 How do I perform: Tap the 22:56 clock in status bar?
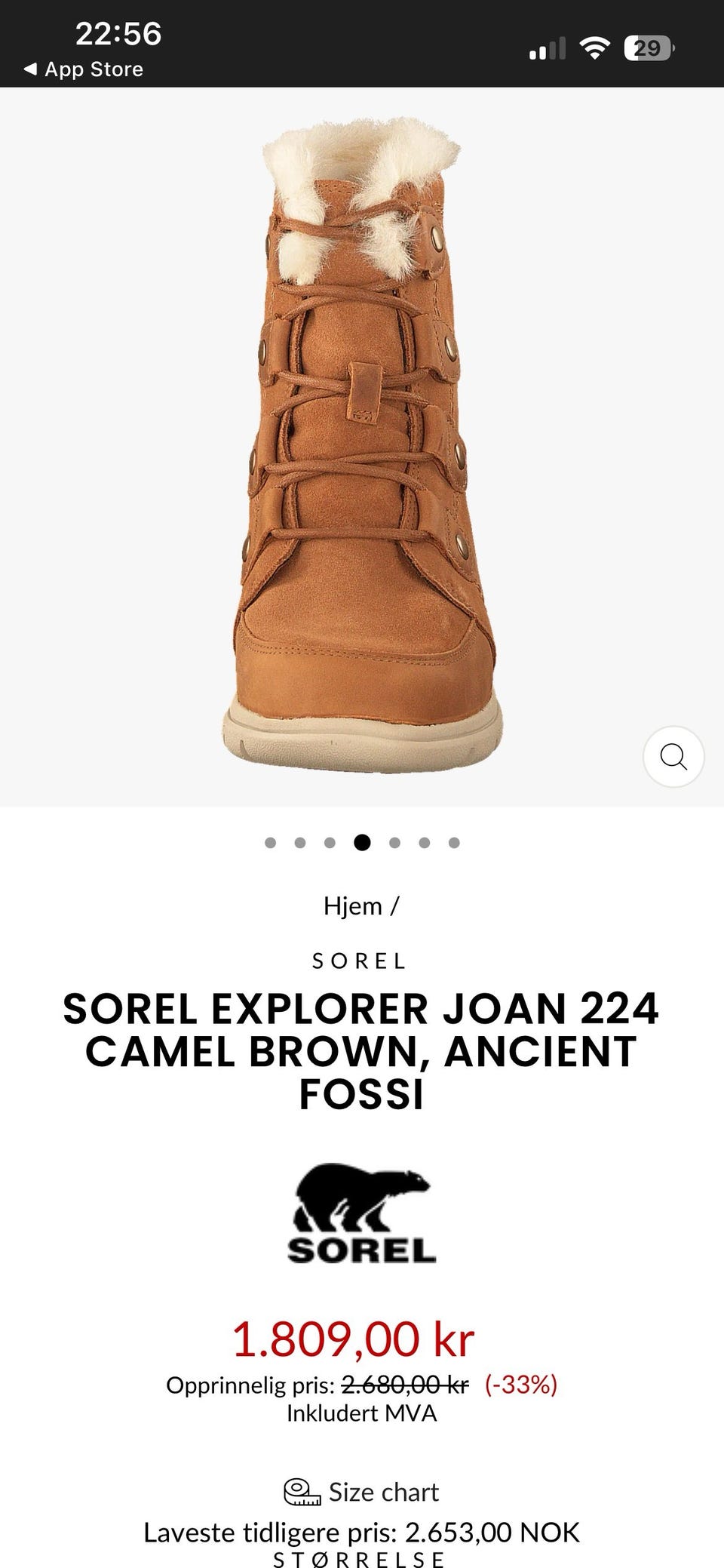point(118,34)
